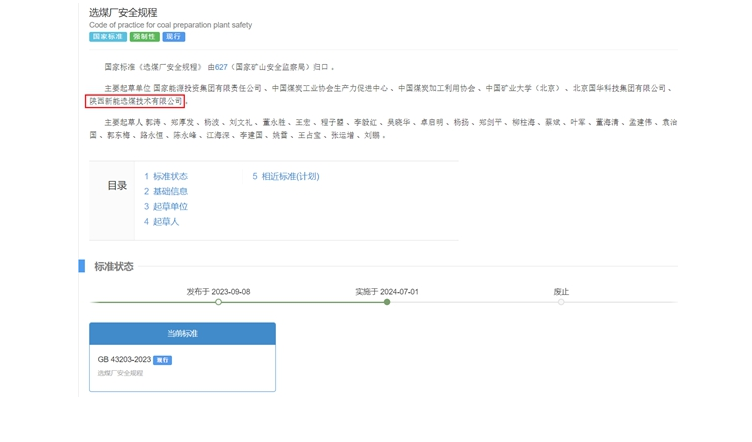Navigate to 3 起草单位 section

click(166, 206)
